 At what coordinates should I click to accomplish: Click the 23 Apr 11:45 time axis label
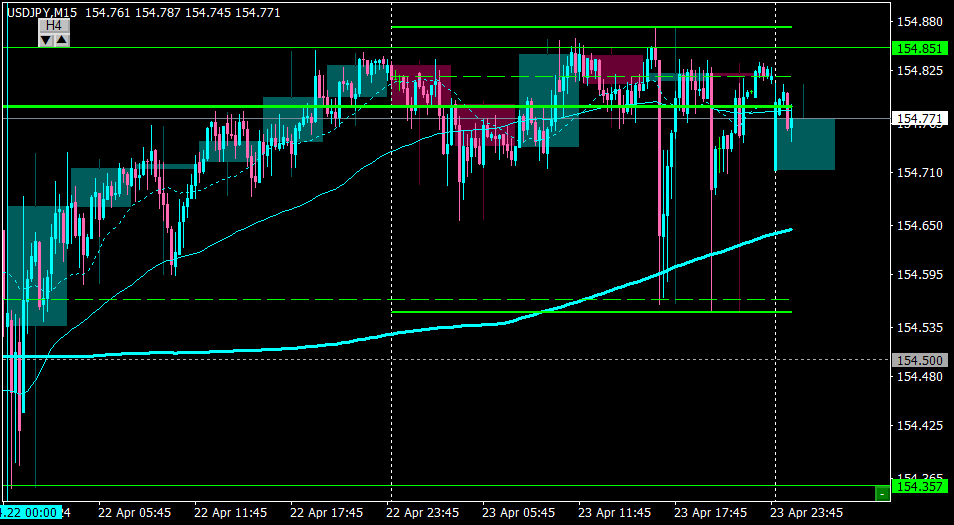[x=616, y=513]
